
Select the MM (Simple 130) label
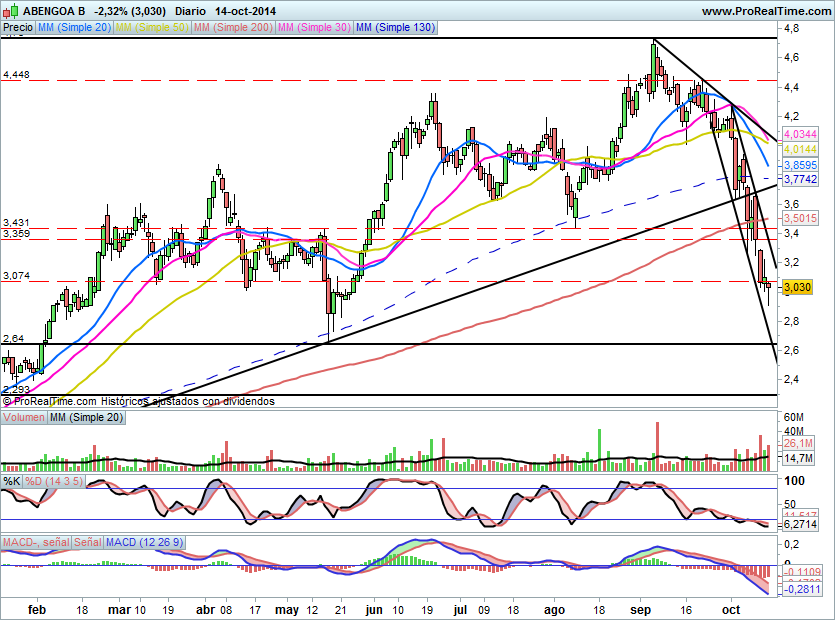395,28
